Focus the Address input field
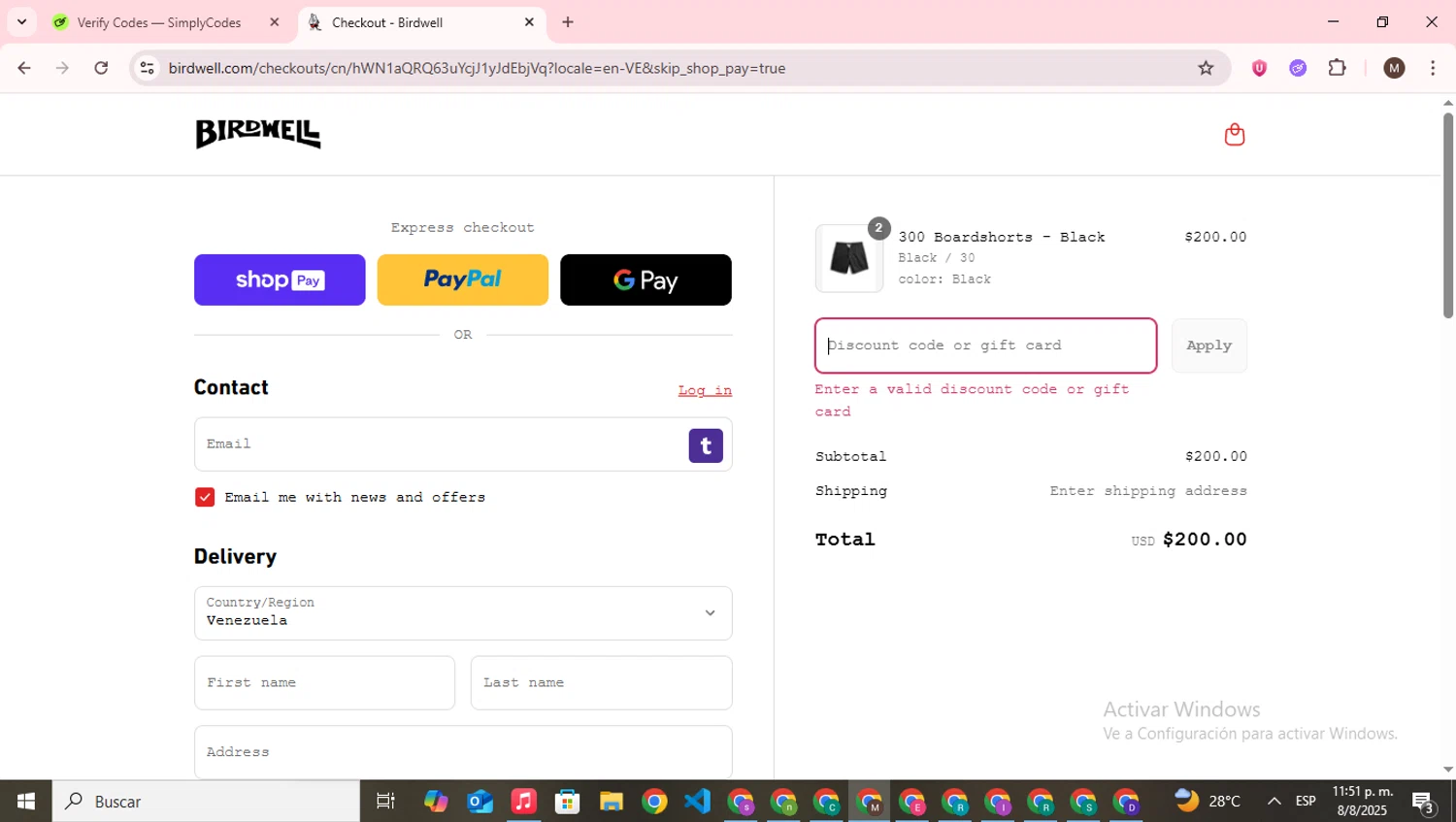The width and height of the screenshot is (1456, 822). [463, 752]
